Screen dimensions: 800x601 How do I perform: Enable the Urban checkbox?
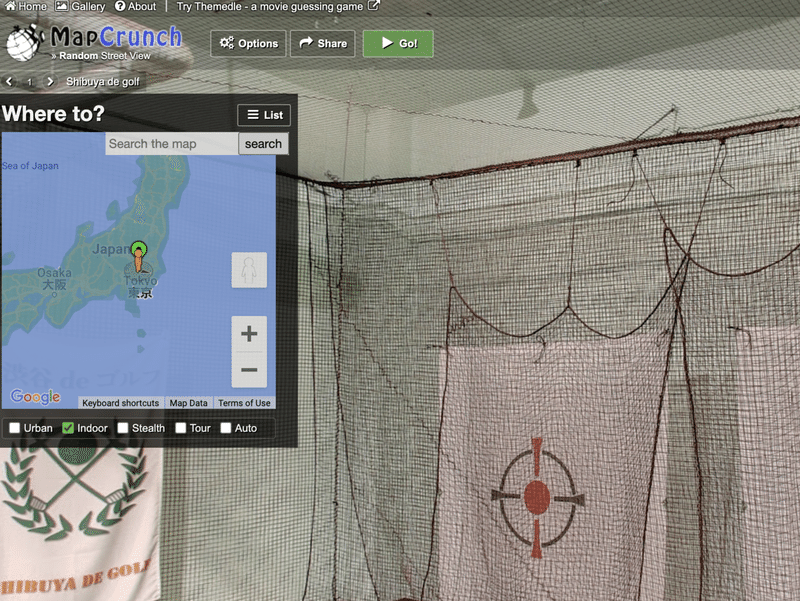(14, 428)
